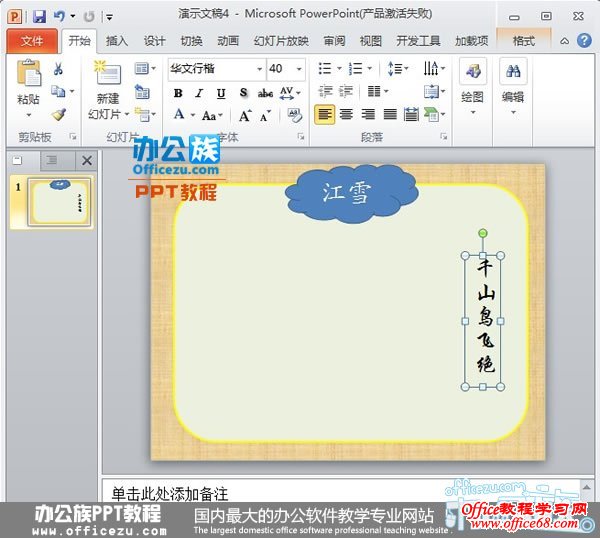Switch to the 插入 Insert tab
This screenshot has height=538, width=600.
tap(117, 41)
